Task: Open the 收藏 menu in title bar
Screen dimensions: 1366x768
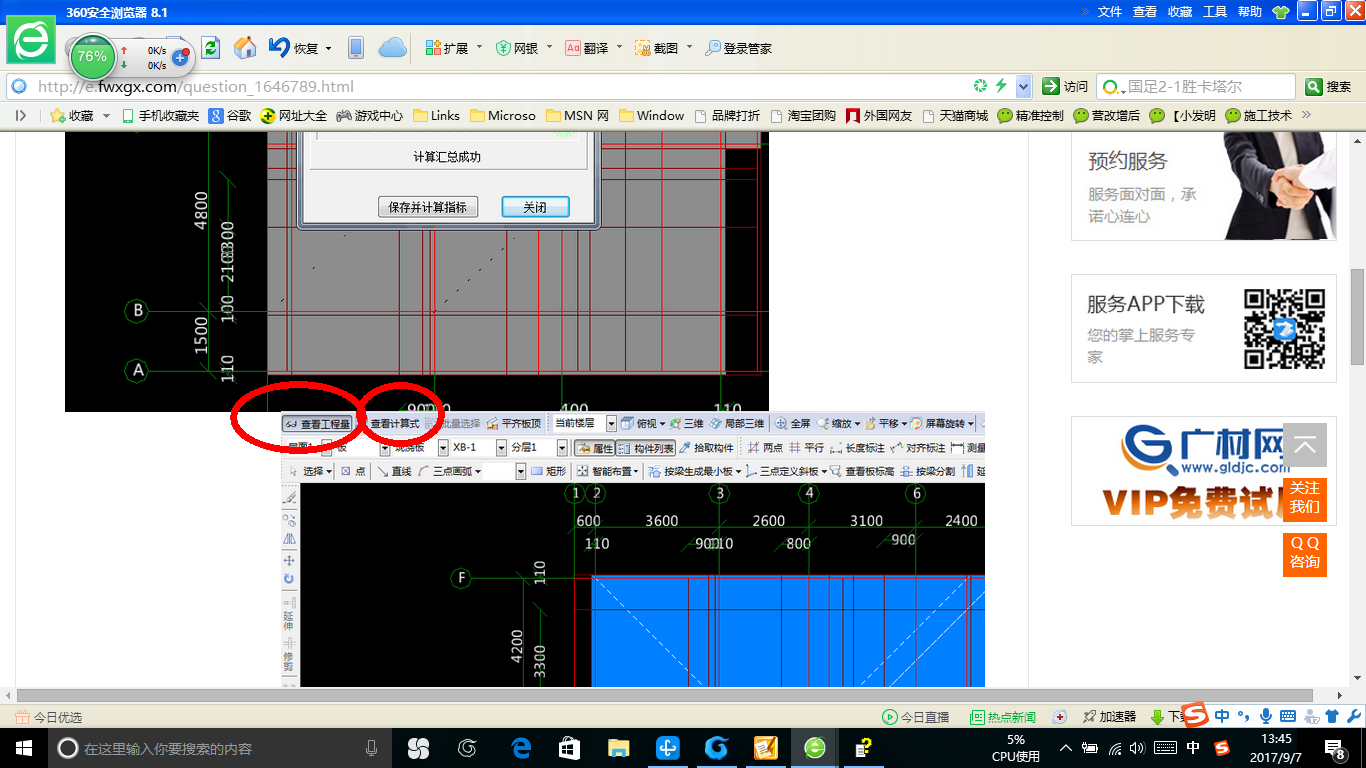Action: [x=1180, y=12]
